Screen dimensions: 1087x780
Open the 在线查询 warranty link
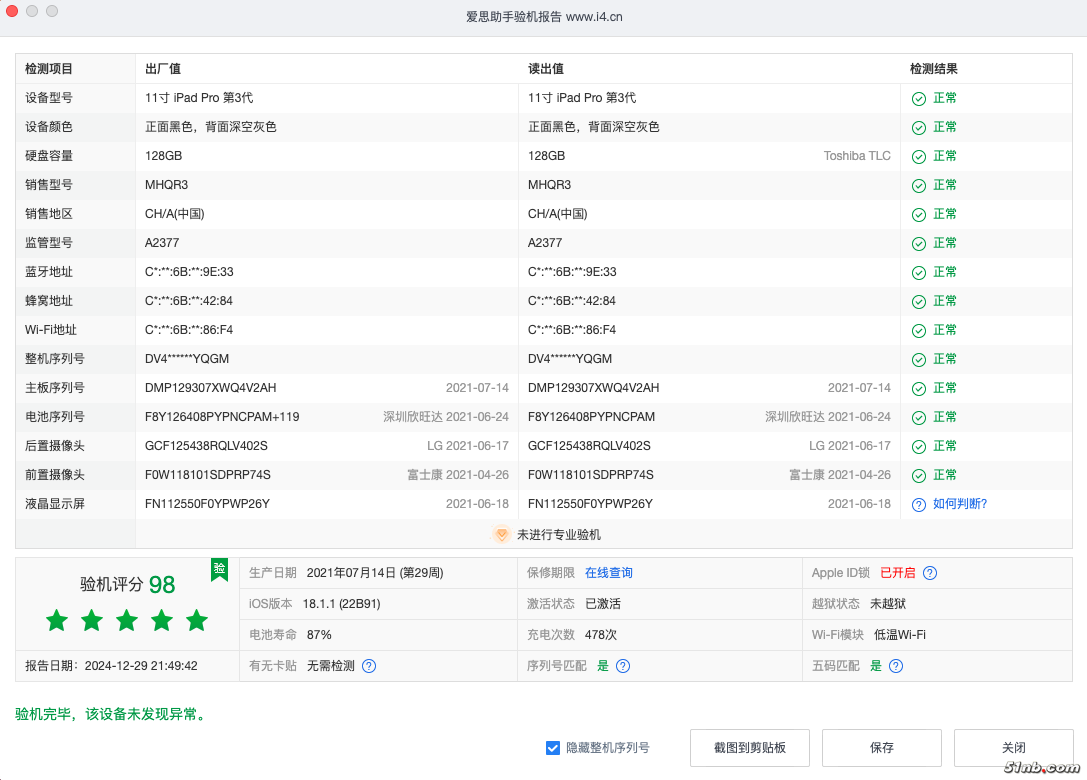(608, 573)
